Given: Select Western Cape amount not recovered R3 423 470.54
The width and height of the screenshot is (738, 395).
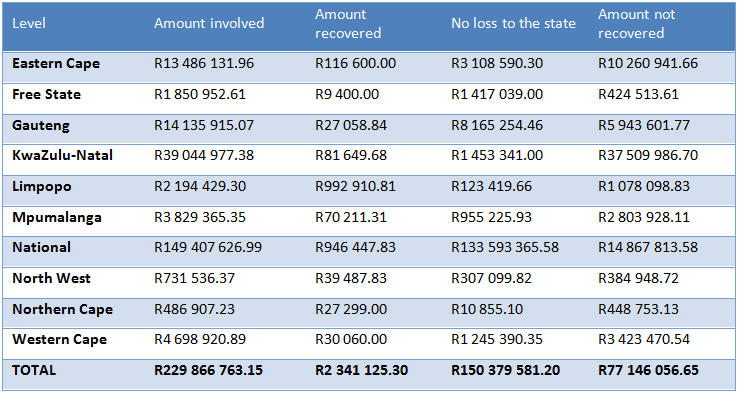Looking at the screenshot, I should tap(644, 339).
